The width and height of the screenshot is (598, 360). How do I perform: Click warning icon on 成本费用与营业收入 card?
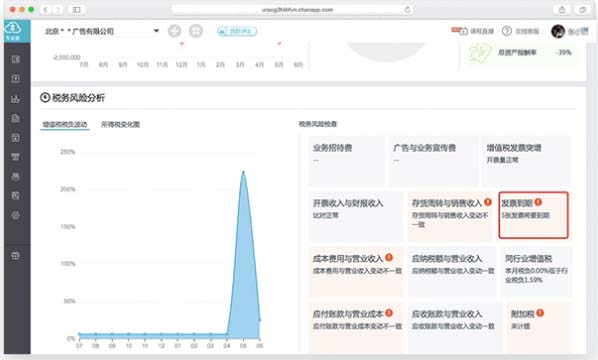click(x=389, y=257)
